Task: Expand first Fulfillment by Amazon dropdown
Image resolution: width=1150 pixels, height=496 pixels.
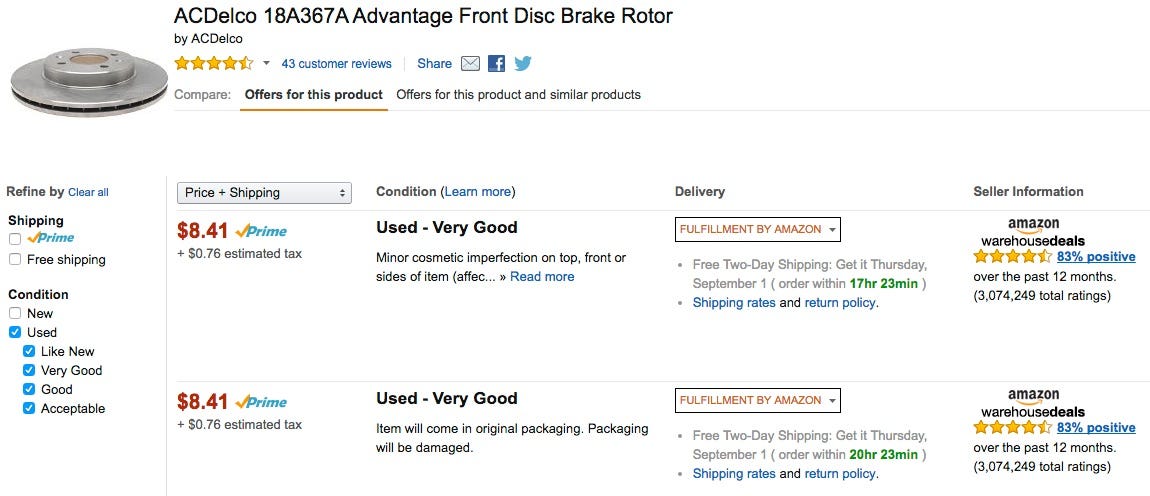Action: point(757,229)
